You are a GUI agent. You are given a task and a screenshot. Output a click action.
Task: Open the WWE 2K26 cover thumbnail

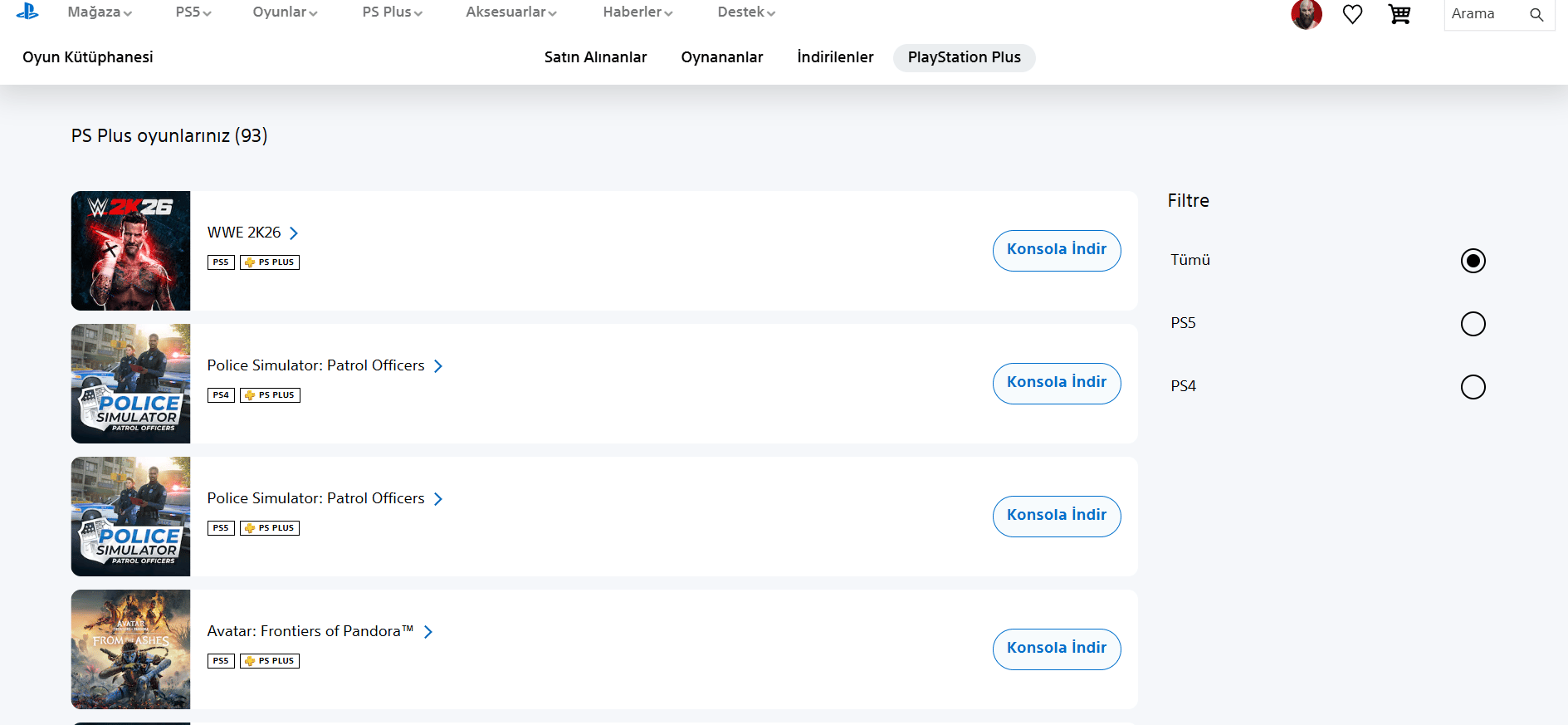[x=130, y=251]
